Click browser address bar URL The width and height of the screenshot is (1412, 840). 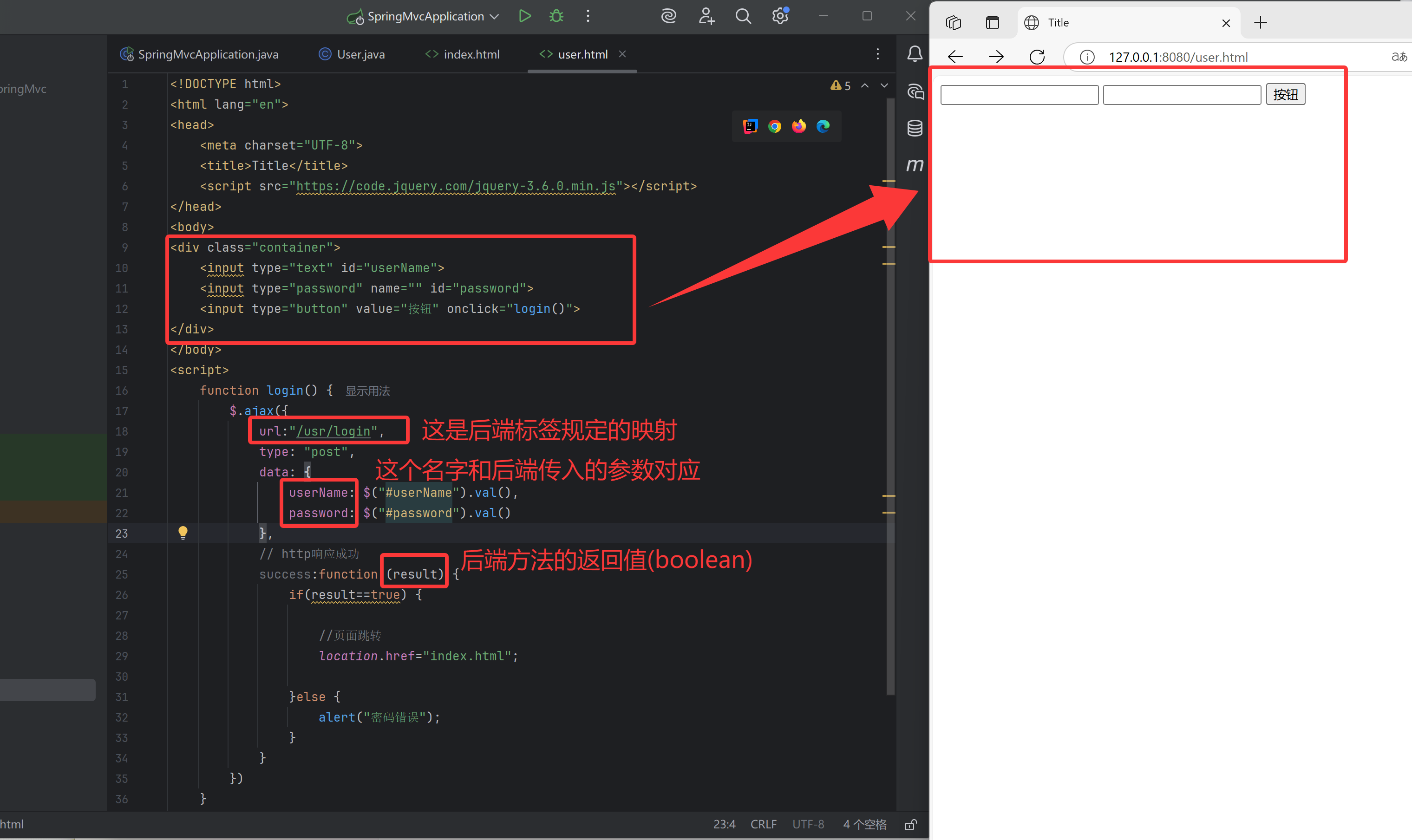pos(1177,57)
